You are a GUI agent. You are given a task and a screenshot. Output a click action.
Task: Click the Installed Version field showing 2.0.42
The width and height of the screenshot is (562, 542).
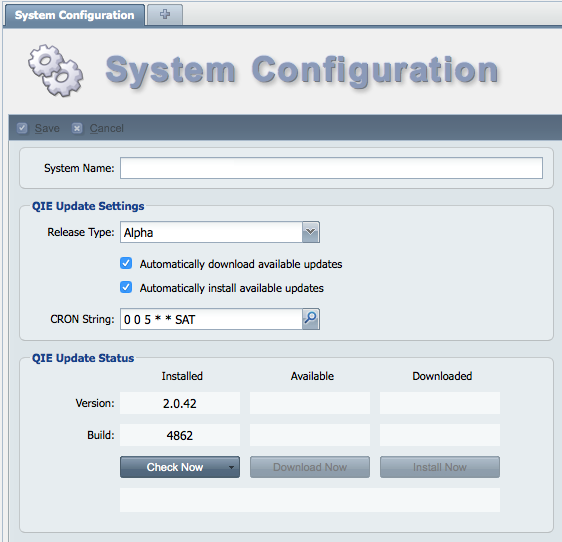[x=180, y=403]
